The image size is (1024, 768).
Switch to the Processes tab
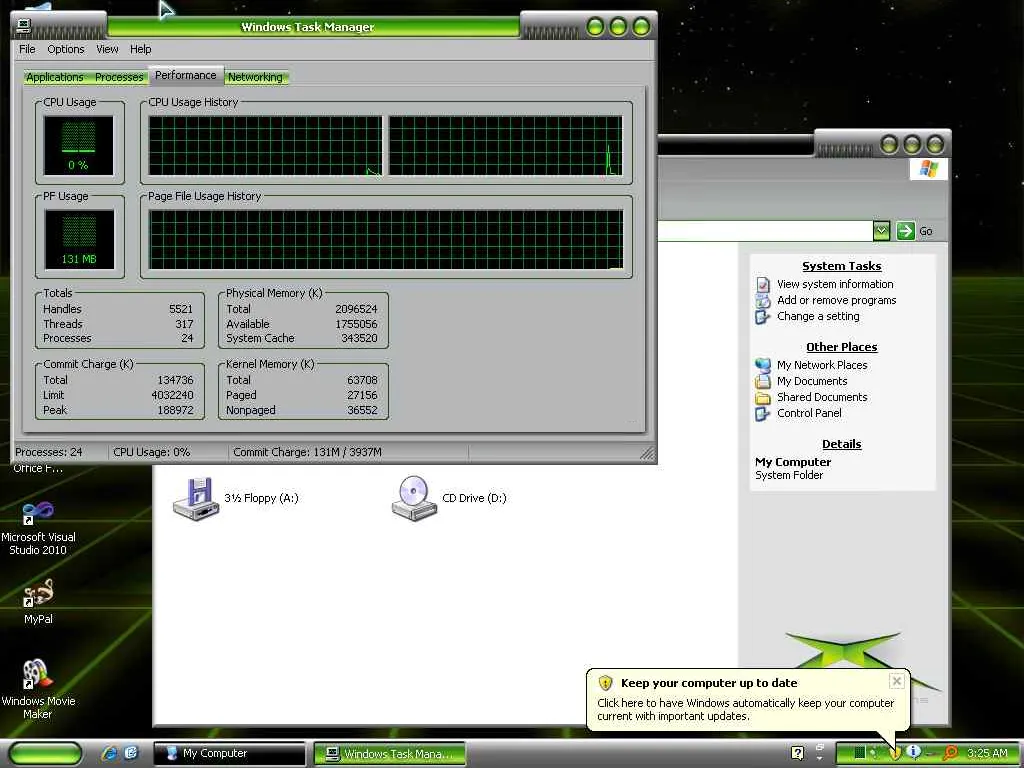click(119, 77)
